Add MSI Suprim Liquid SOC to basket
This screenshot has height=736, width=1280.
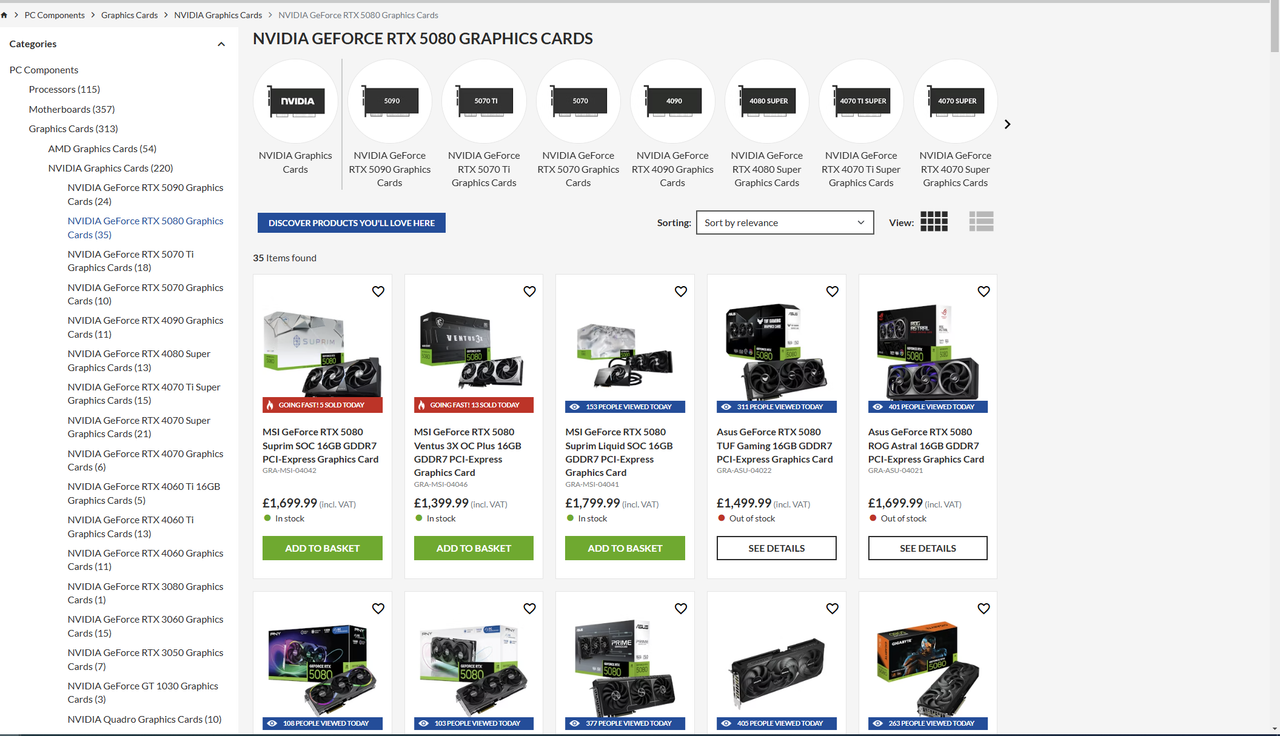point(625,548)
